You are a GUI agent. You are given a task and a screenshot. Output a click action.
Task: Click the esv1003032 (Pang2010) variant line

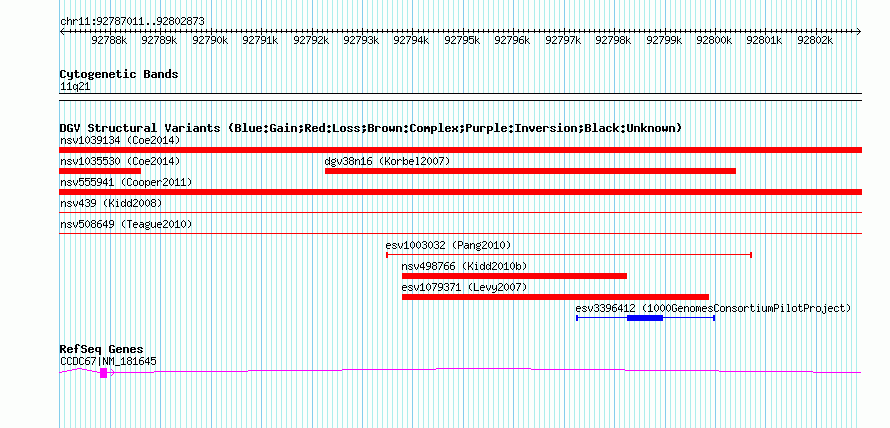click(569, 255)
